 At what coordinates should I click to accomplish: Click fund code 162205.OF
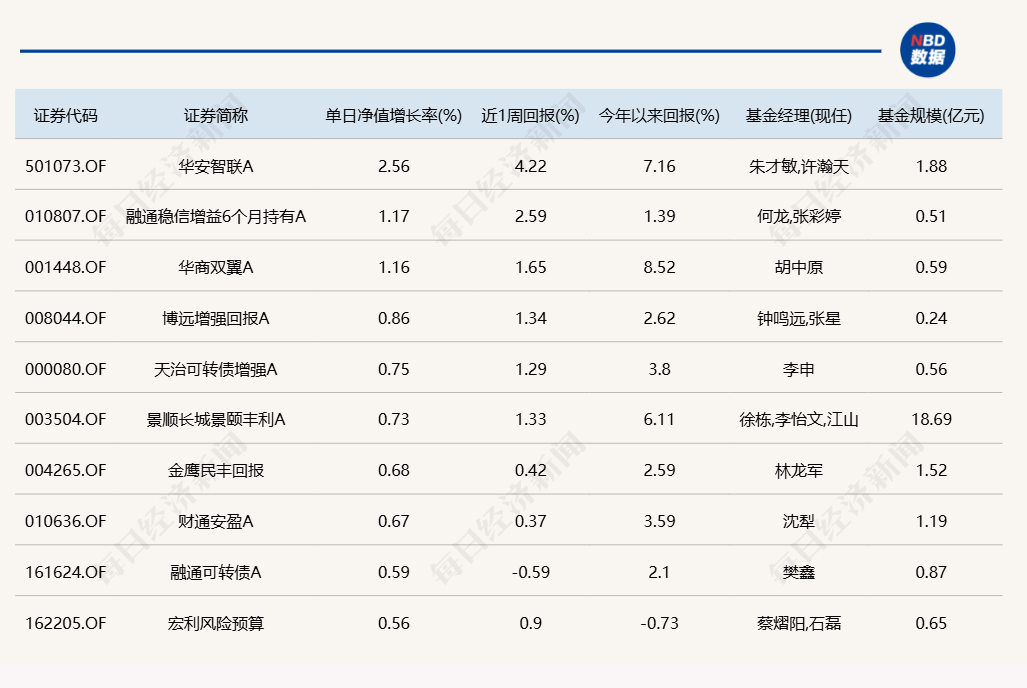tap(65, 624)
